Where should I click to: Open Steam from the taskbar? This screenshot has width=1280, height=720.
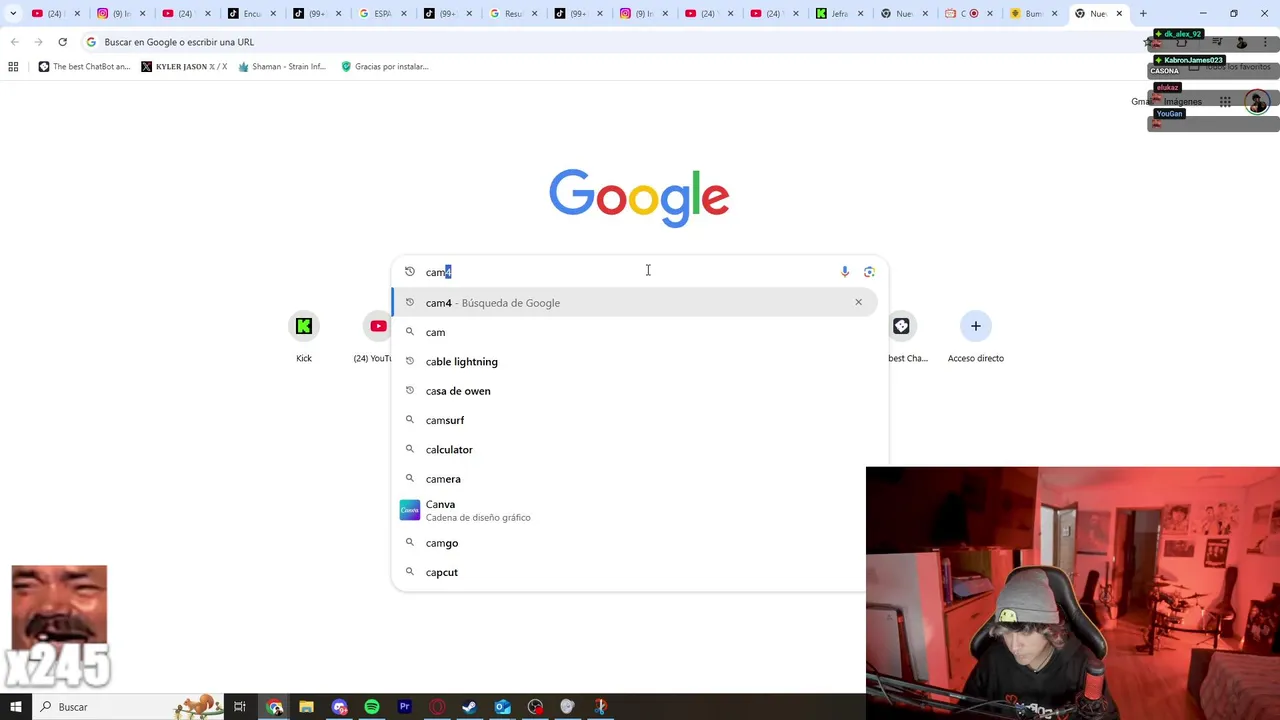coord(470,707)
